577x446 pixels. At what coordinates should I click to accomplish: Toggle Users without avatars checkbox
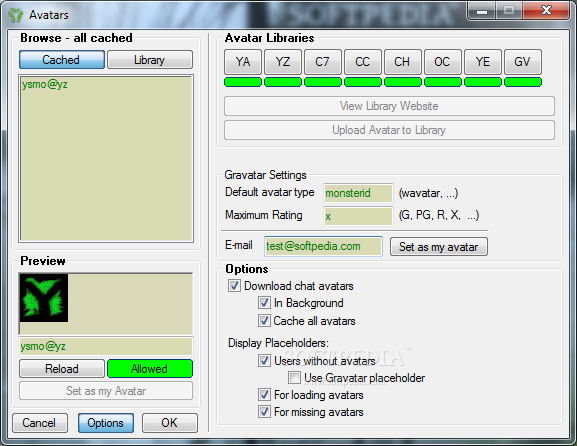264,361
